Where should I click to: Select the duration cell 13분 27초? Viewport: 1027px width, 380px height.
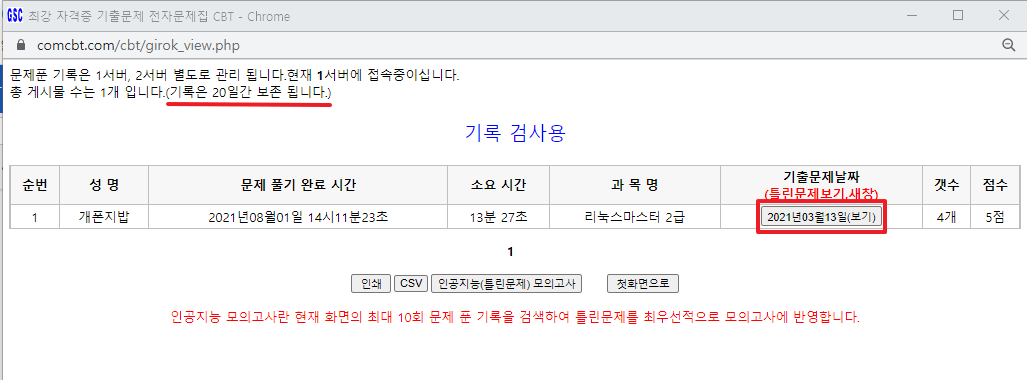[498, 217]
